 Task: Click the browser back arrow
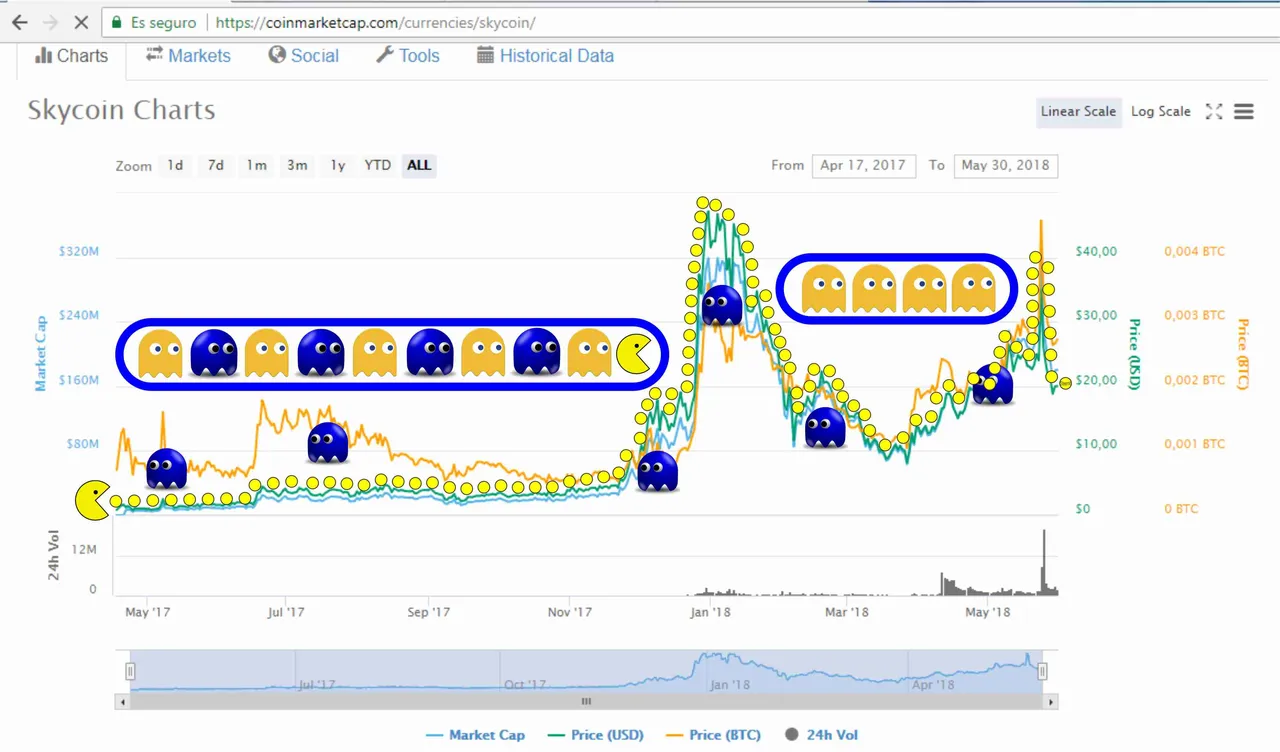click(18, 21)
